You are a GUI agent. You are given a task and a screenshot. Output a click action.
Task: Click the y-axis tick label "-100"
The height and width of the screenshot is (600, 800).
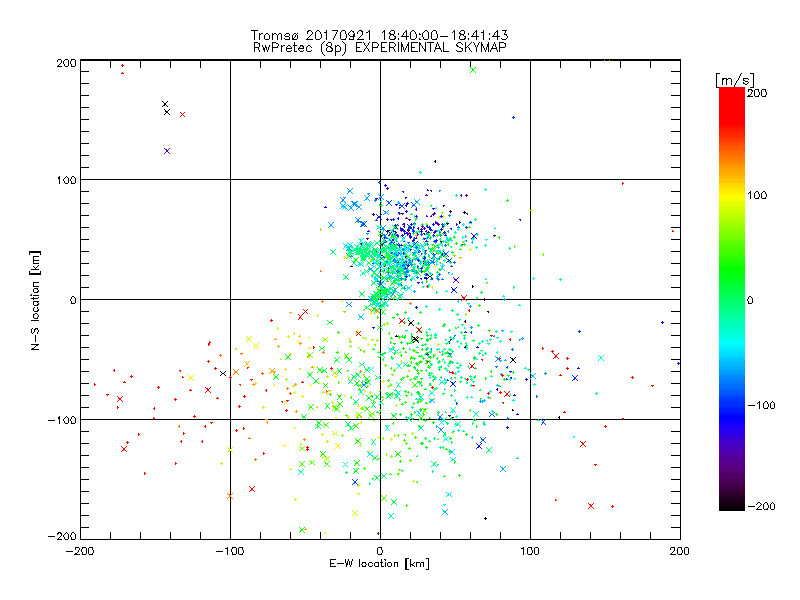coord(62,420)
